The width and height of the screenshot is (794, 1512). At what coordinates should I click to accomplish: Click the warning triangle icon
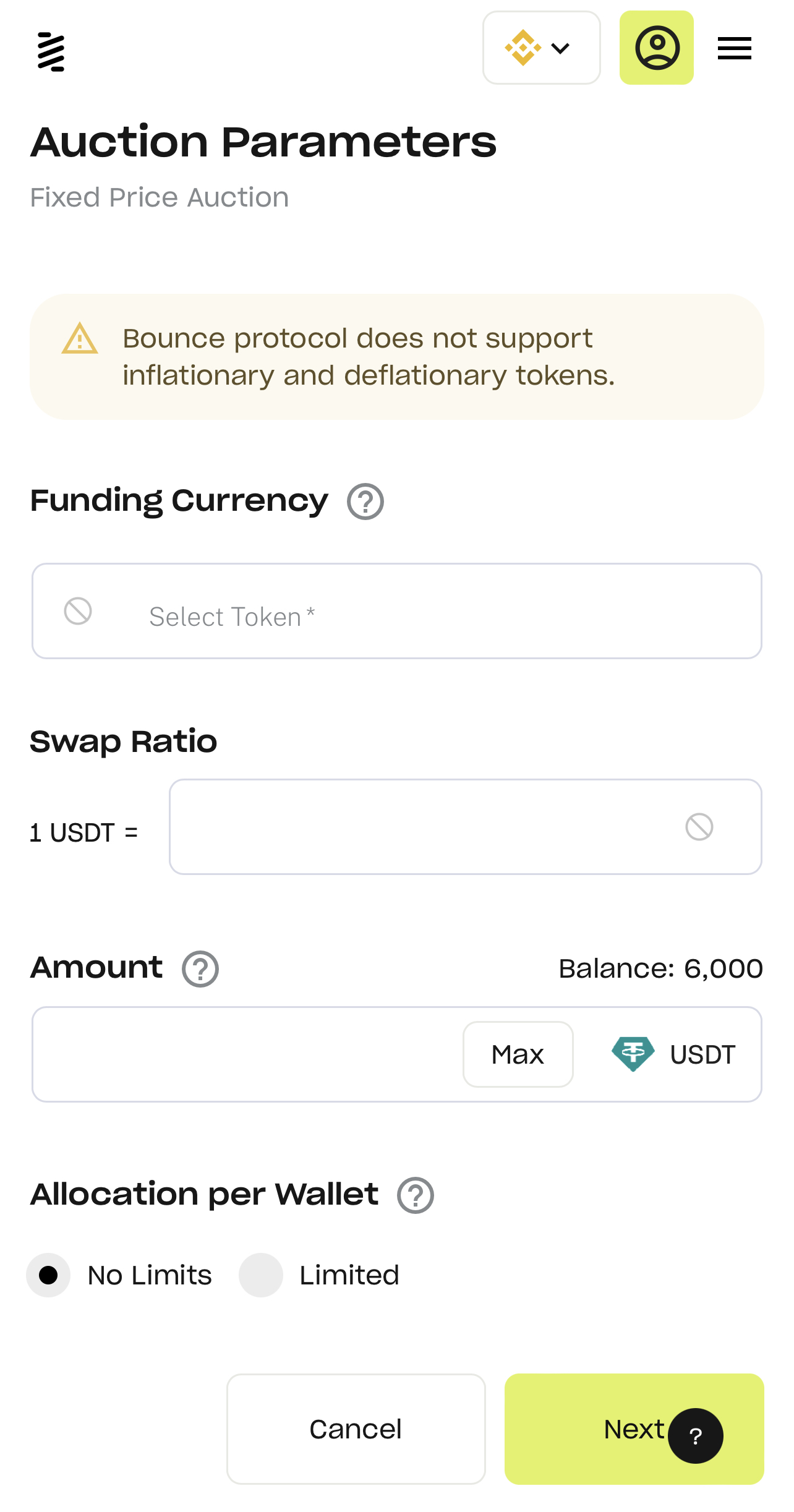pos(80,339)
